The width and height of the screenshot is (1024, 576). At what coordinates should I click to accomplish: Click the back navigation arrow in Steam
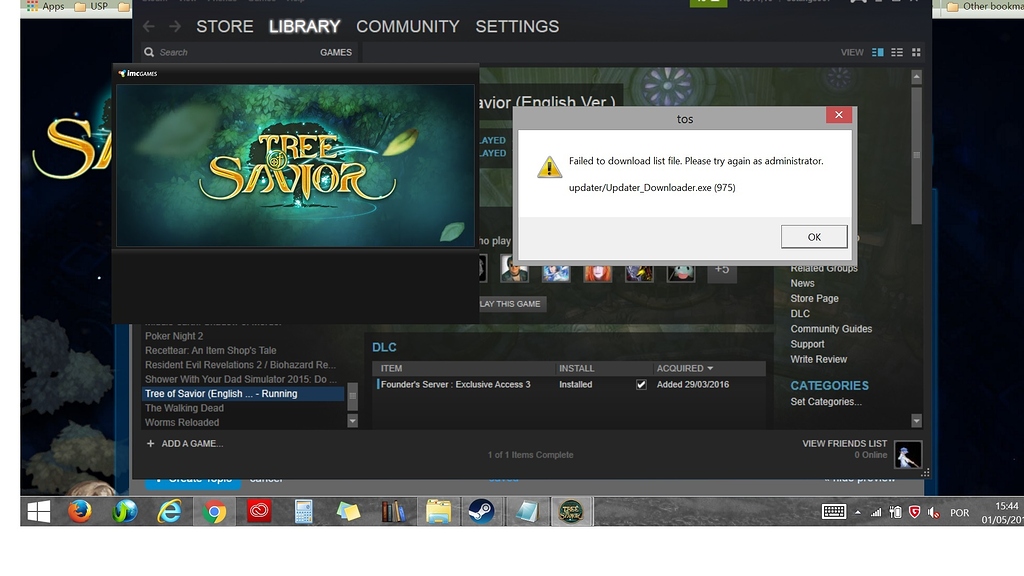pos(149,26)
